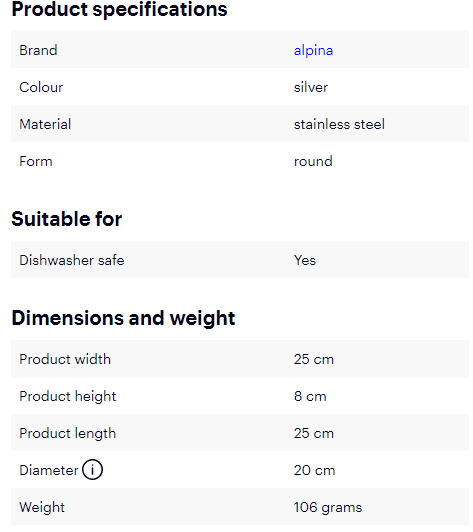
Task: Select the Weight row label
Action: point(42,508)
